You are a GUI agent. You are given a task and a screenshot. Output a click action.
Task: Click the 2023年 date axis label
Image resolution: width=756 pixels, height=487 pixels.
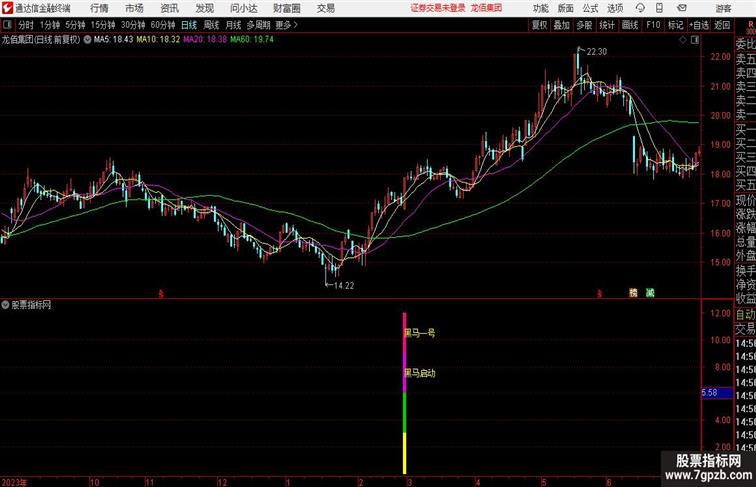[x=14, y=482]
